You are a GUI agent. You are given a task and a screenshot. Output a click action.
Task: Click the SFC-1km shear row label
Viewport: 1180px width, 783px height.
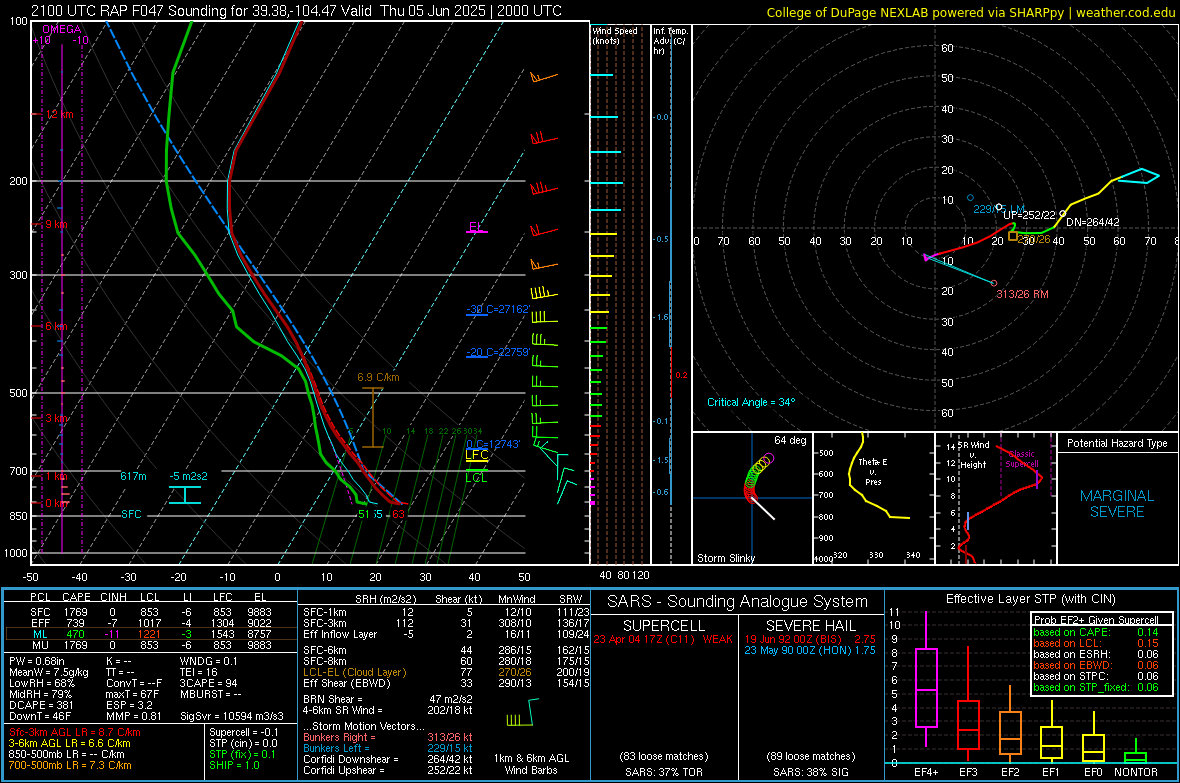coord(325,612)
